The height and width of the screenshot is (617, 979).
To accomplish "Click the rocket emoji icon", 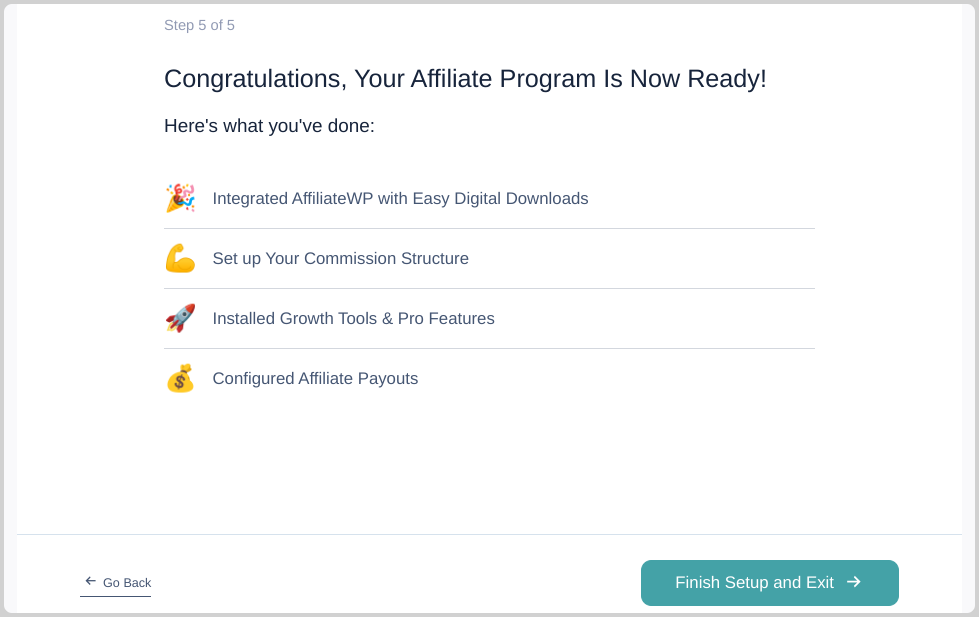I will (x=180, y=318).
